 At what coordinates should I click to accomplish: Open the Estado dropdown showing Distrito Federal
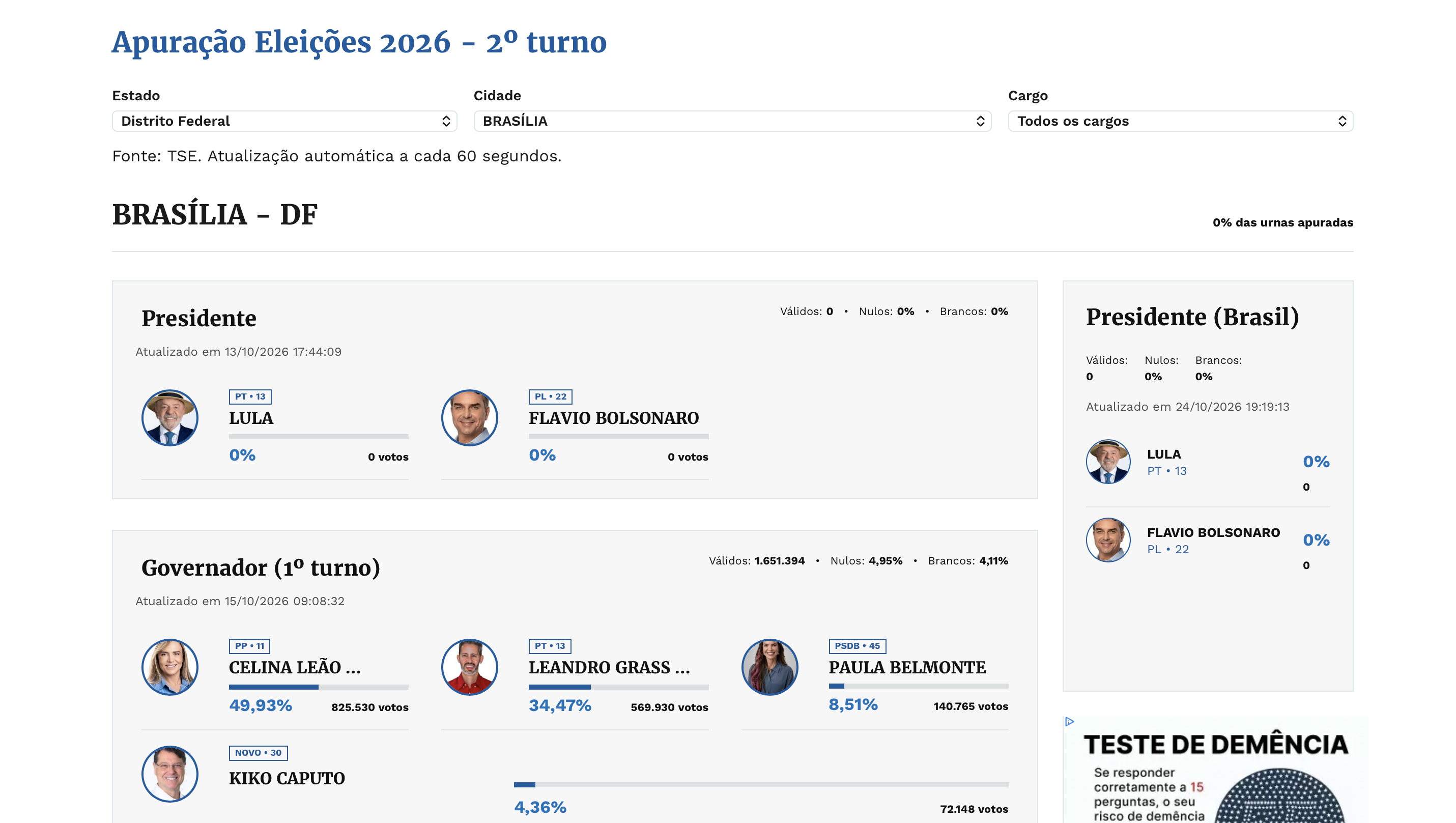284,121
